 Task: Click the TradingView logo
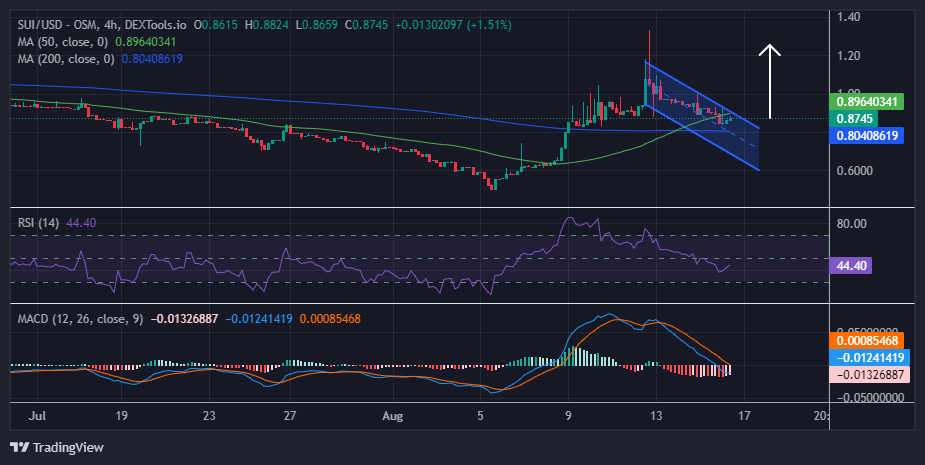(57, 447)
